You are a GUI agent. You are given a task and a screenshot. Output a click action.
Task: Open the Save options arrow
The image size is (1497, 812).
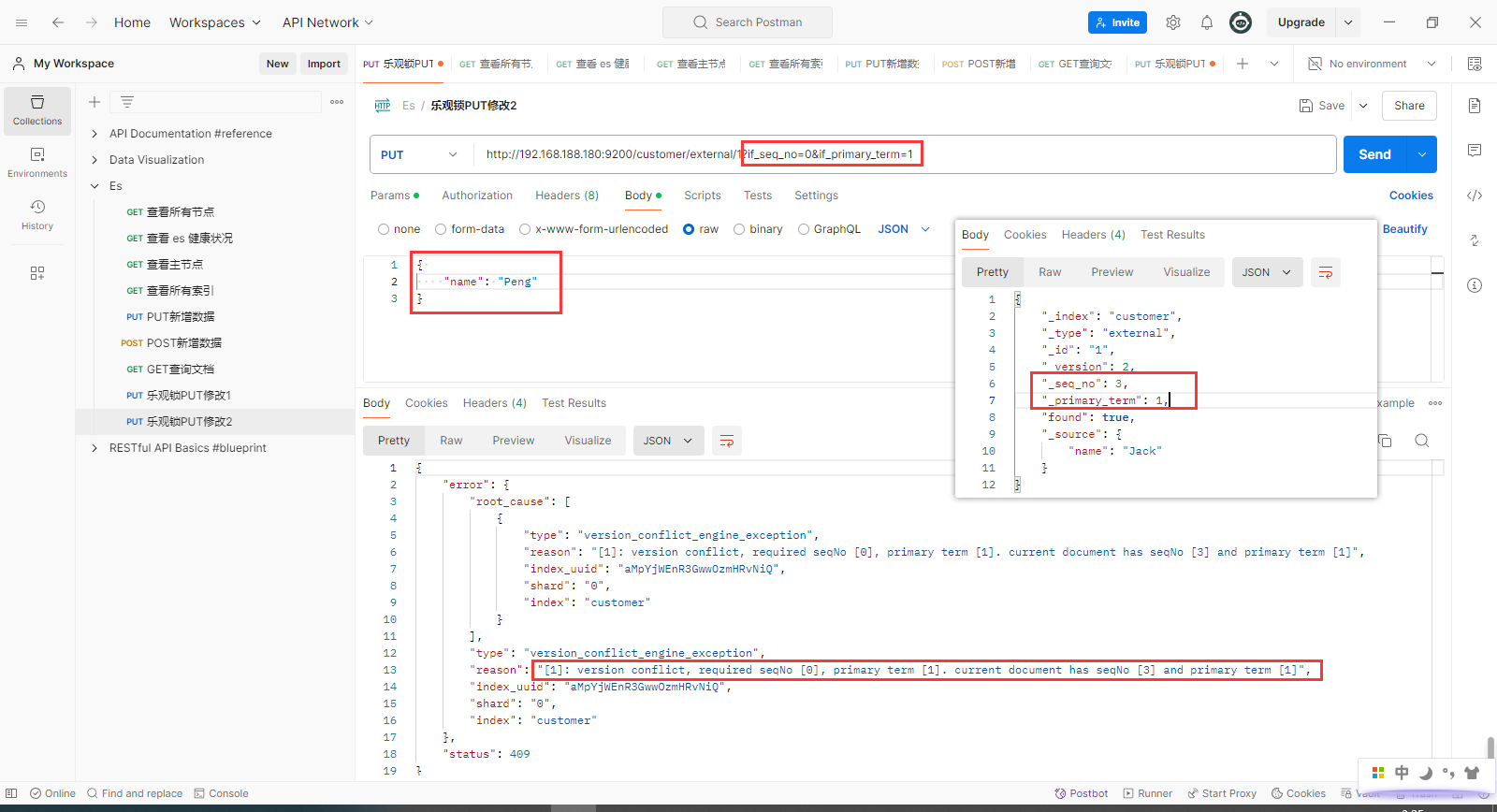tap(1363, 106)
